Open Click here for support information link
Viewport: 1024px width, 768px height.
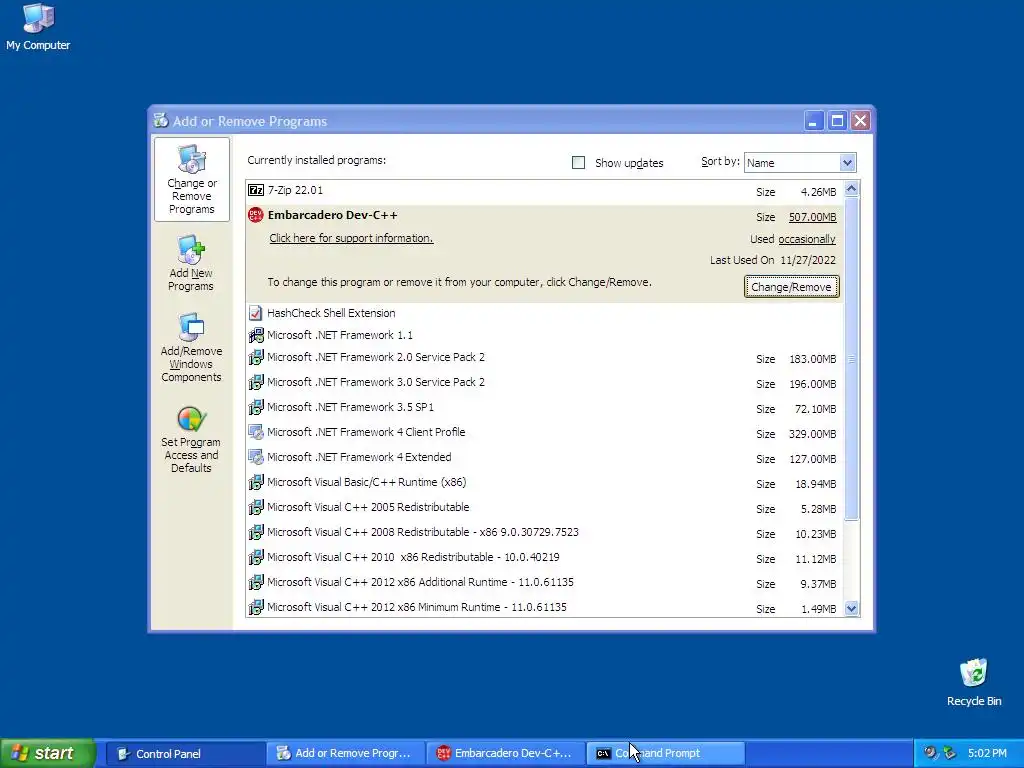351,238
